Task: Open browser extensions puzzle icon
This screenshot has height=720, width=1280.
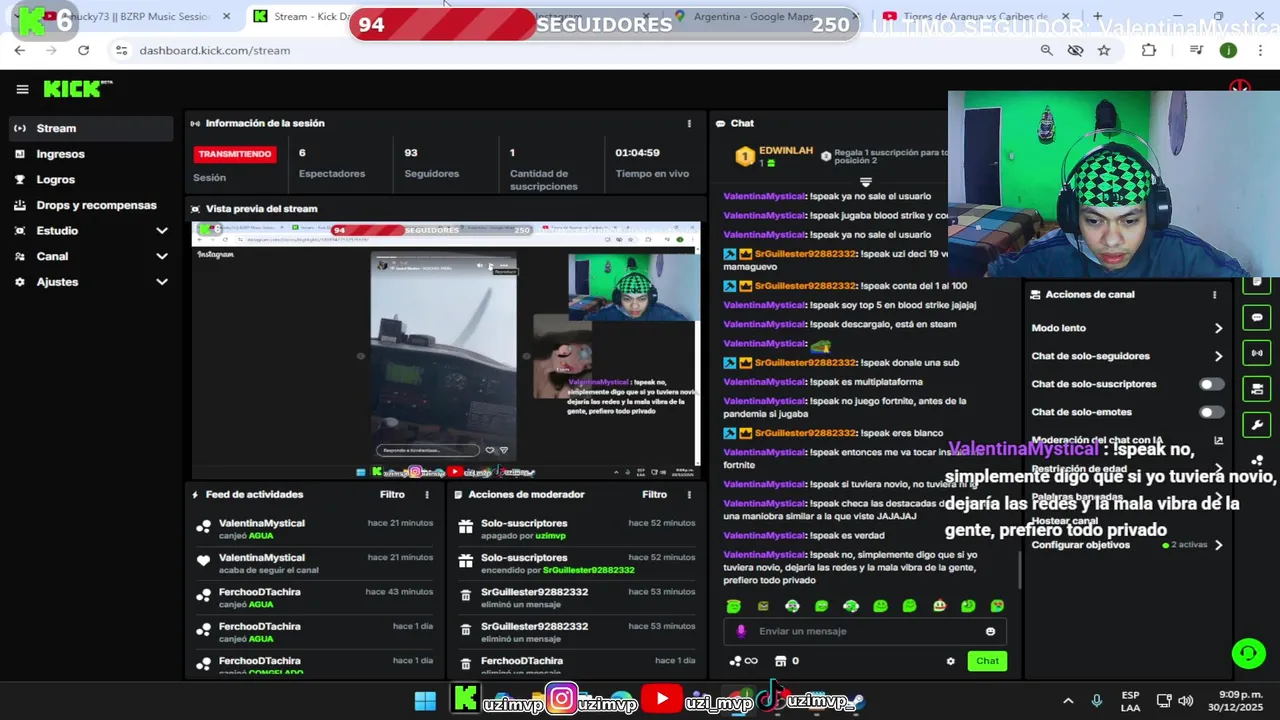Action: (1148, 50)
